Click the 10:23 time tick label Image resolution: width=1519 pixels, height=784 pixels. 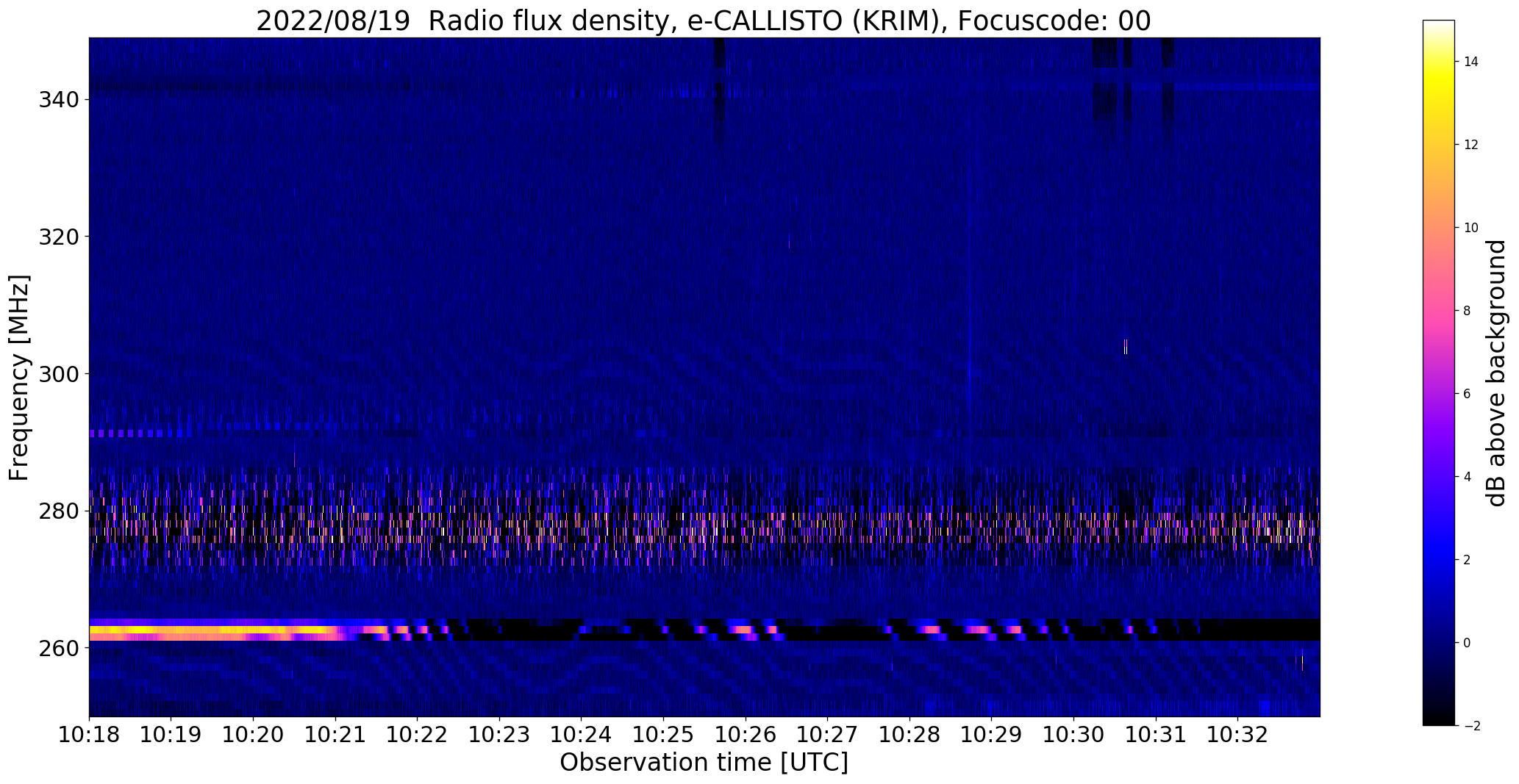coord(500,736)
